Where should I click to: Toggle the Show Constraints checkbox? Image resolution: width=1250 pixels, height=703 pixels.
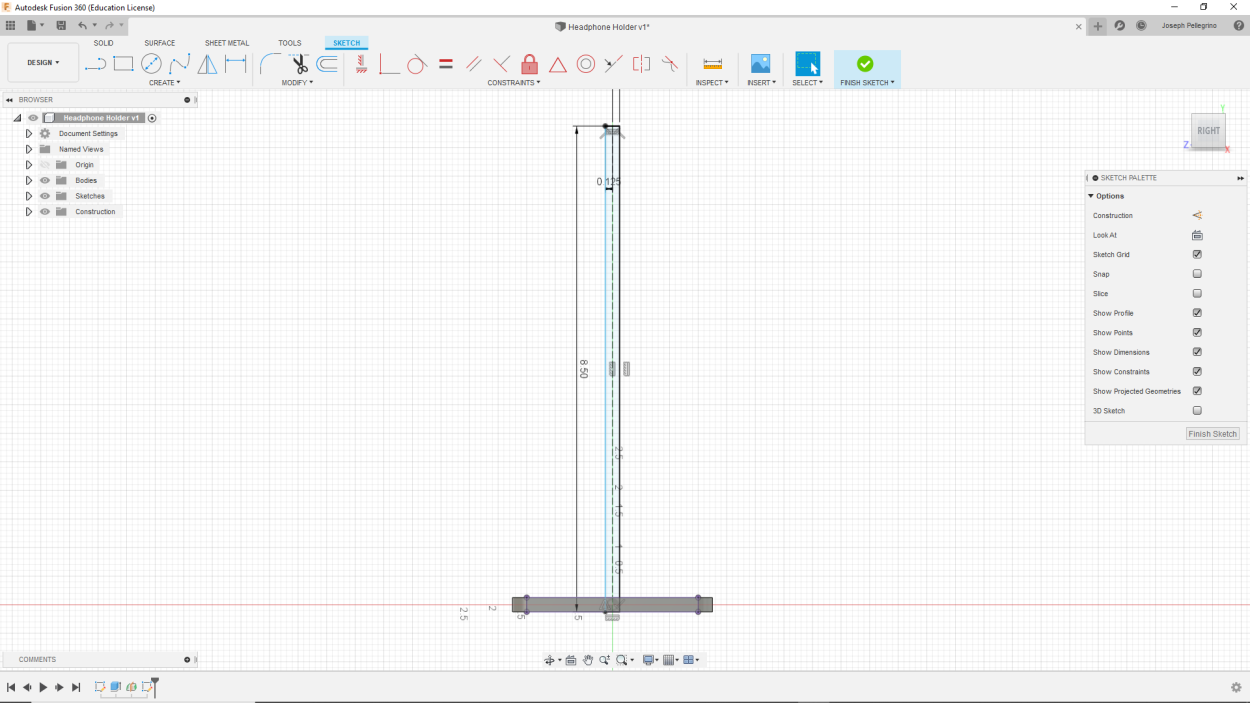click(1197, 372)
